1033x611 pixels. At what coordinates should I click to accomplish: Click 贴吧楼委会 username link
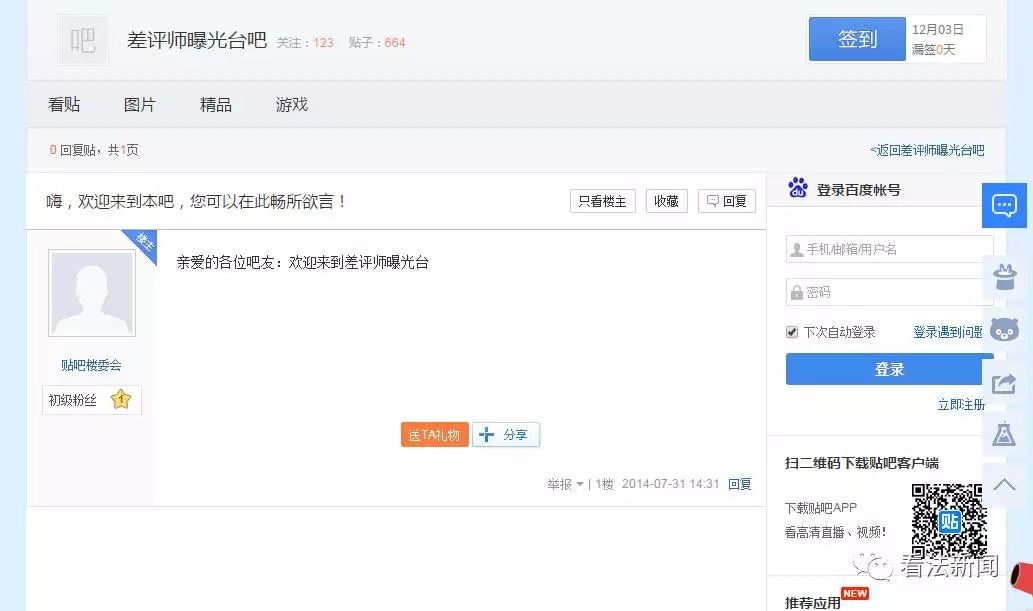coord(92,365)
